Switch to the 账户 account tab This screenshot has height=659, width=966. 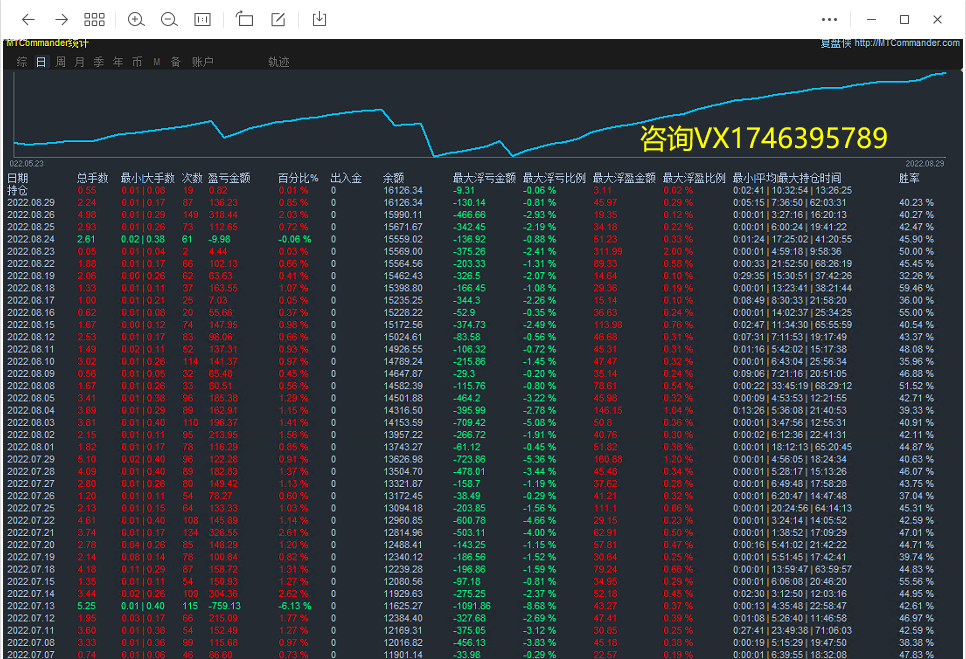(x=203, y=62)
